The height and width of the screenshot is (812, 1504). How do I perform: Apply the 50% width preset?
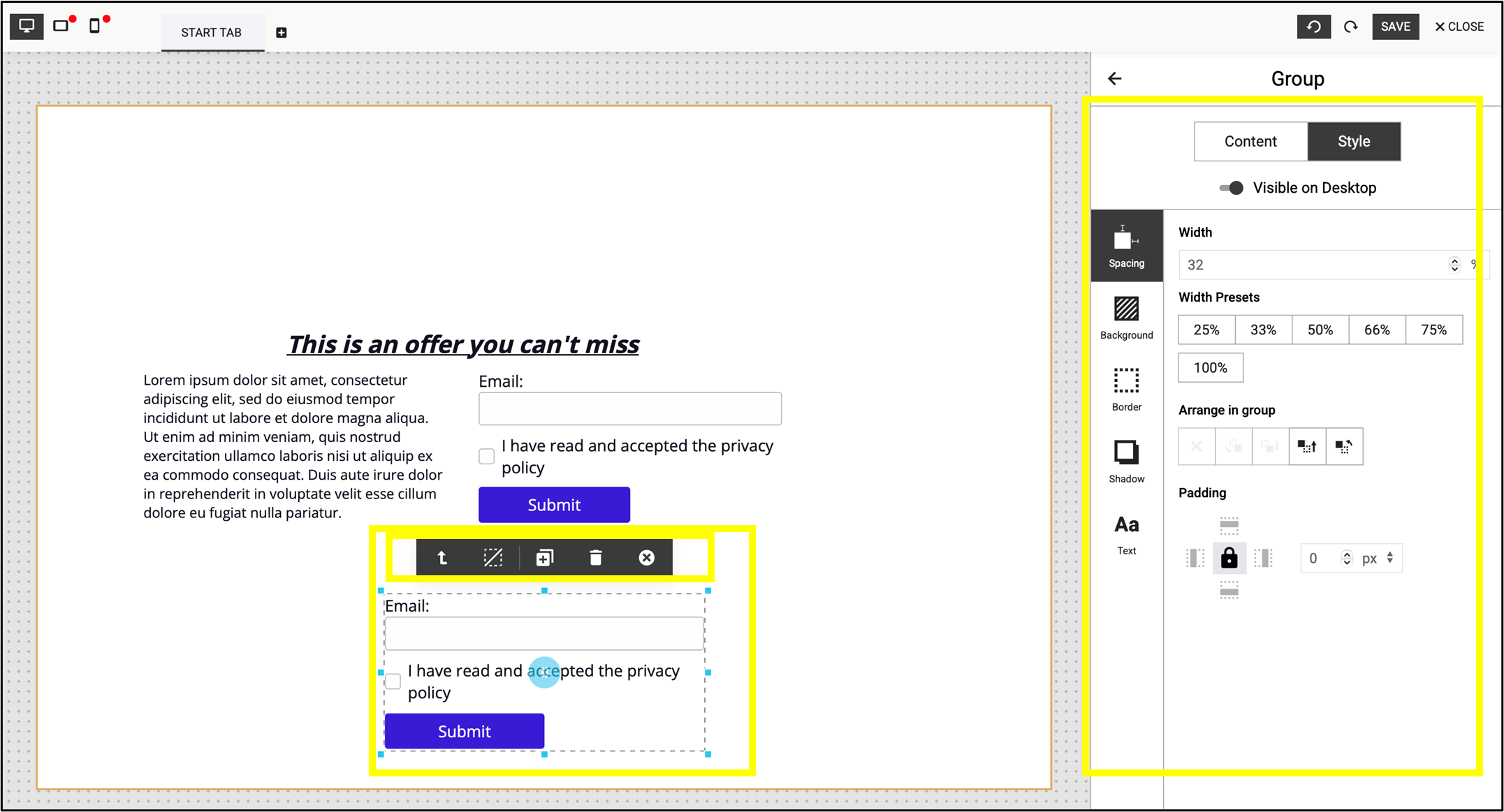pos(1320,330)
